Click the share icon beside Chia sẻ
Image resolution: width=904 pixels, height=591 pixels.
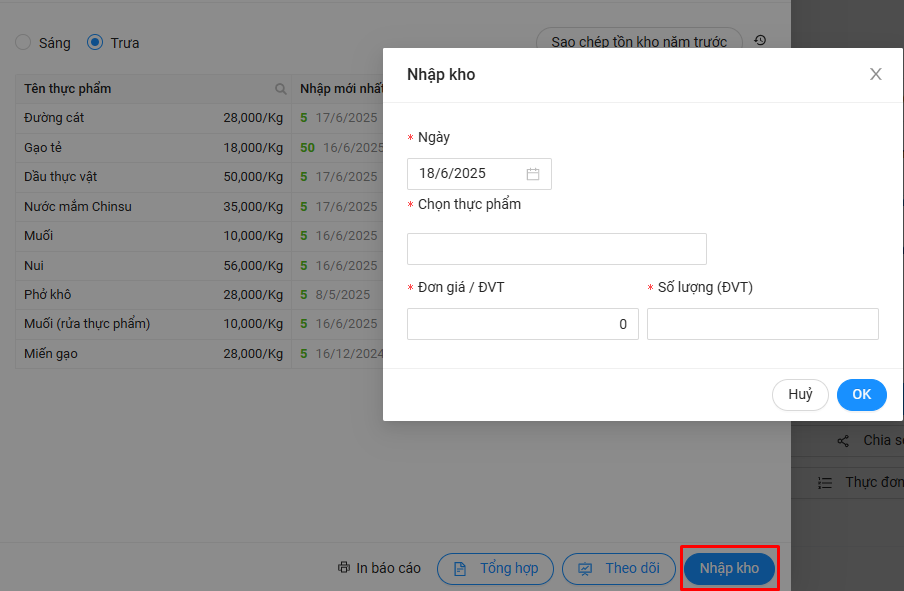tap(843, 441)
